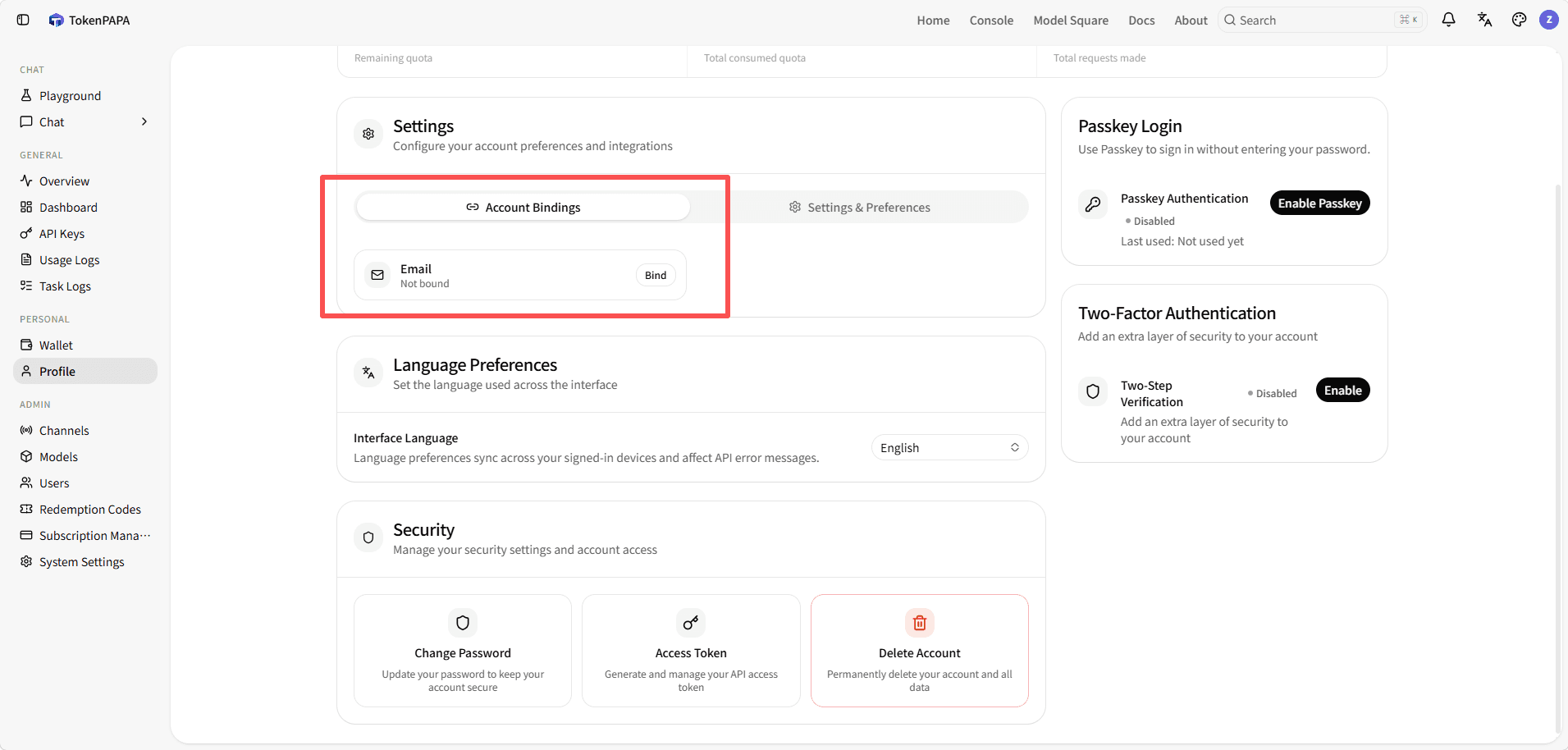
Task: Open Dashboard from the sidebar
Action: pos(85,207)
